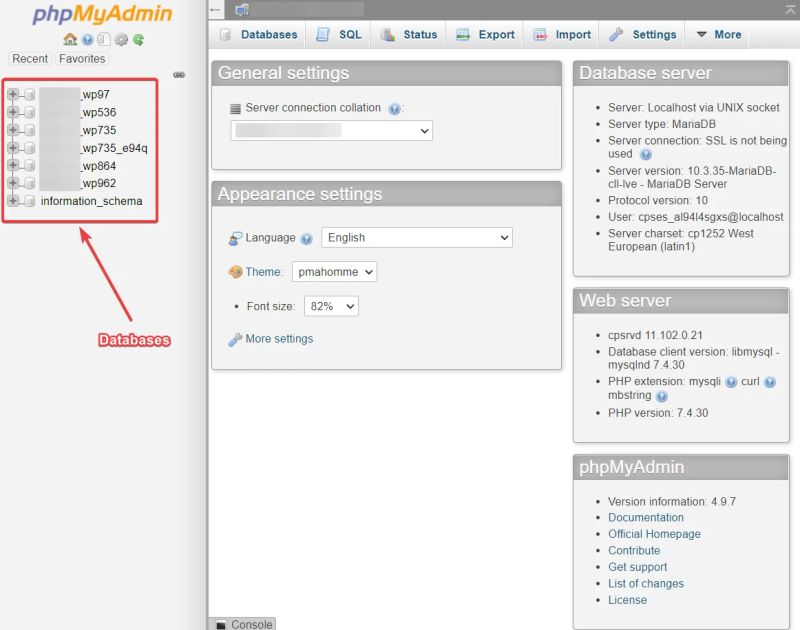Open the Font size dropdown
Viewport: 800px width, 630px height.
click(x=330, y=306)
